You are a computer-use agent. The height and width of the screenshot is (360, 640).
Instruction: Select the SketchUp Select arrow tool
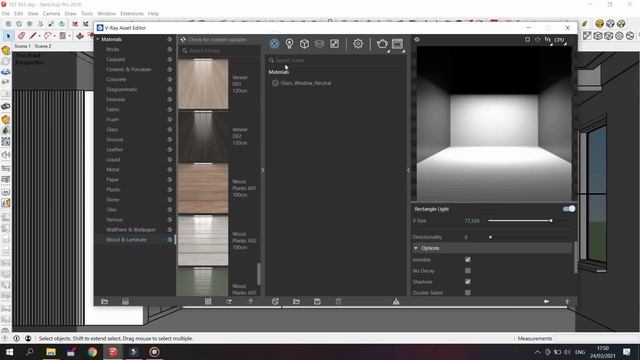click(x=8, y=36)
